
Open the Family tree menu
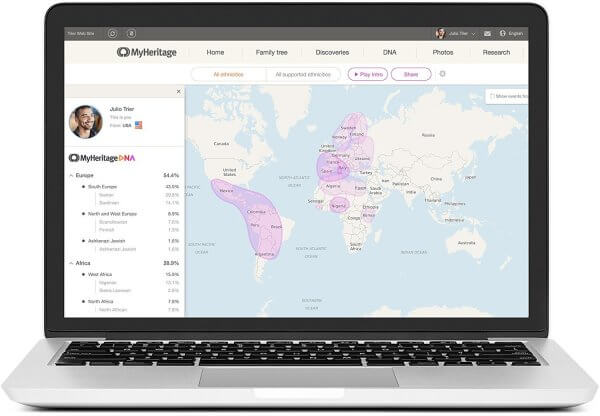(x=271, y=52)
